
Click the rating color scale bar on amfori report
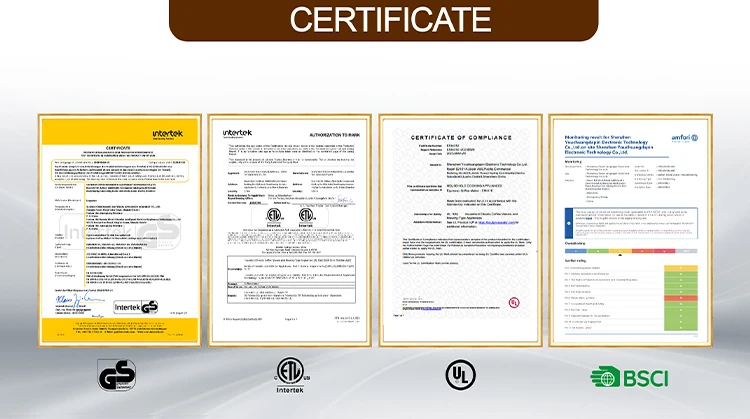631,251
